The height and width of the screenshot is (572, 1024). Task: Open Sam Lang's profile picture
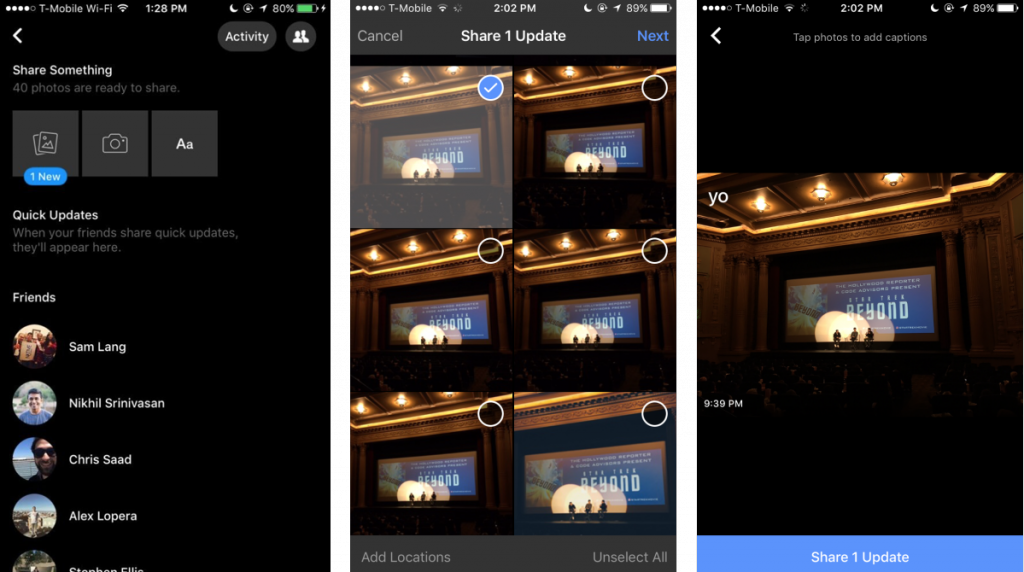pos(34,346)
